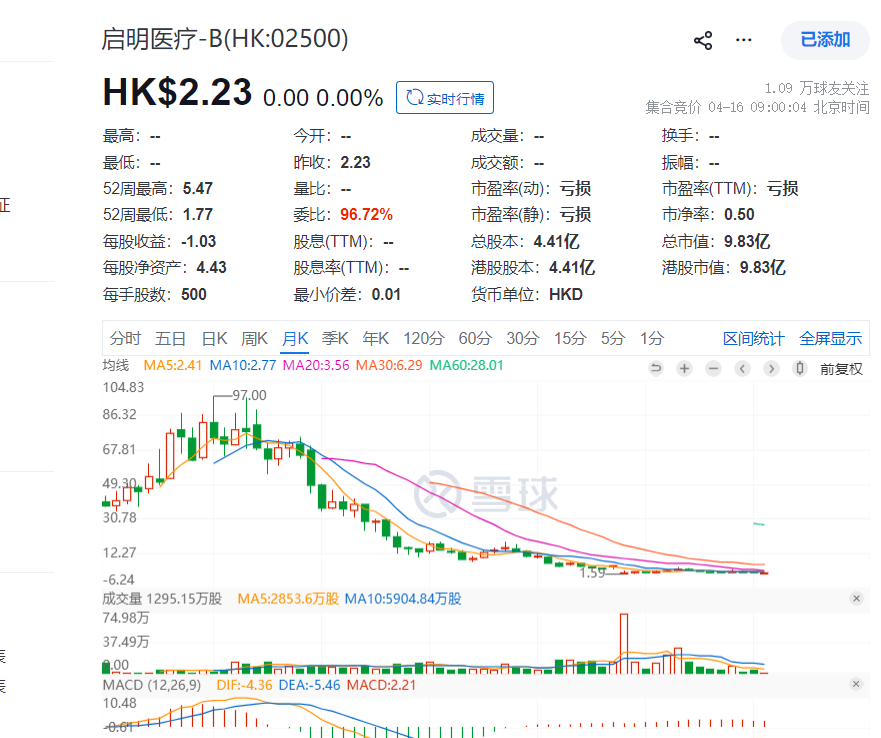Click the 实时行情 refresh button

(445, 98)
